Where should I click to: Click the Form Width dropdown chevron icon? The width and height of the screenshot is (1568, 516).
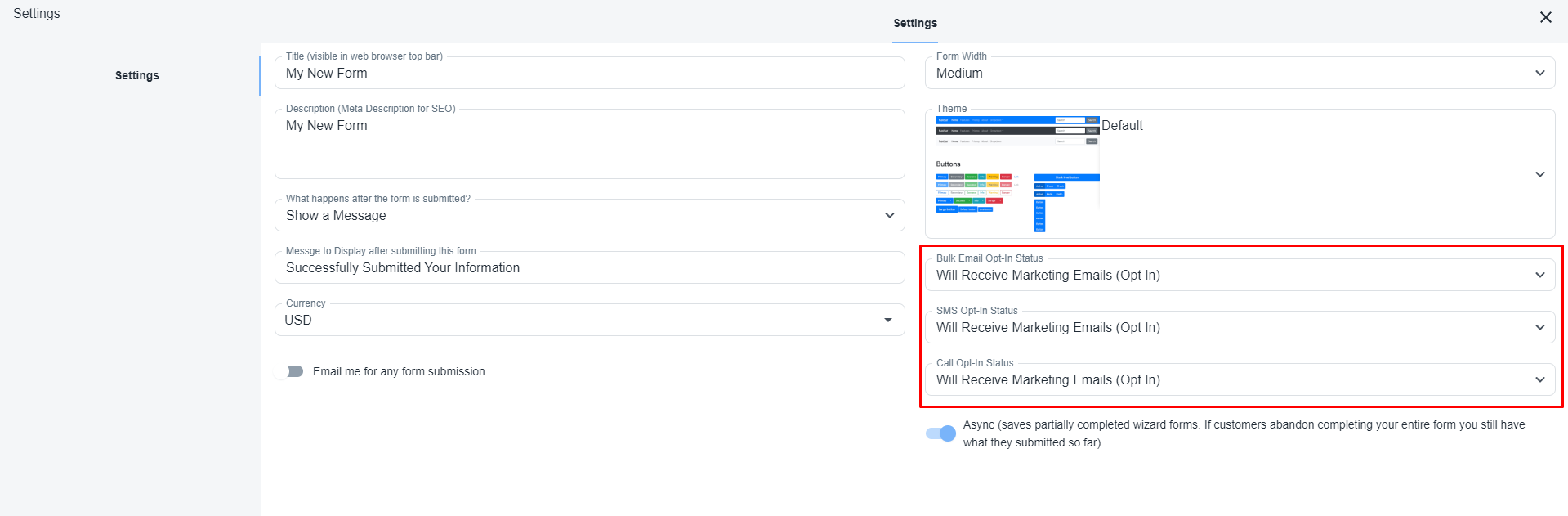click(x=1539, y=73)
